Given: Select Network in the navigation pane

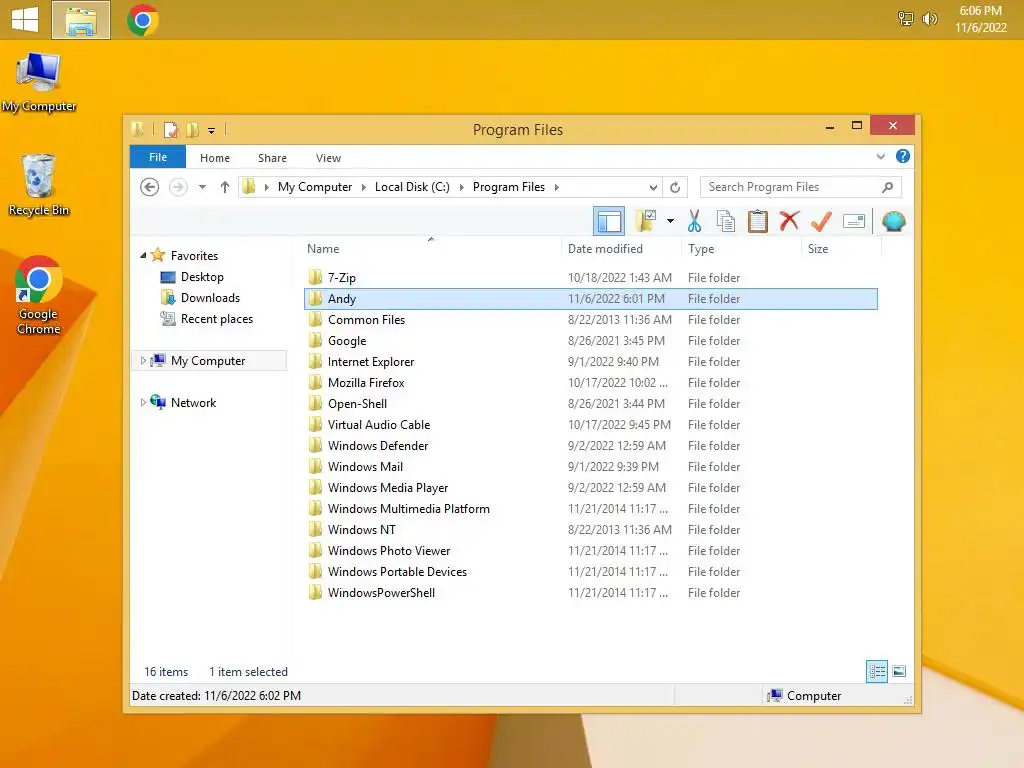Looking at the screenshot, I should click(x=193, y=403).
